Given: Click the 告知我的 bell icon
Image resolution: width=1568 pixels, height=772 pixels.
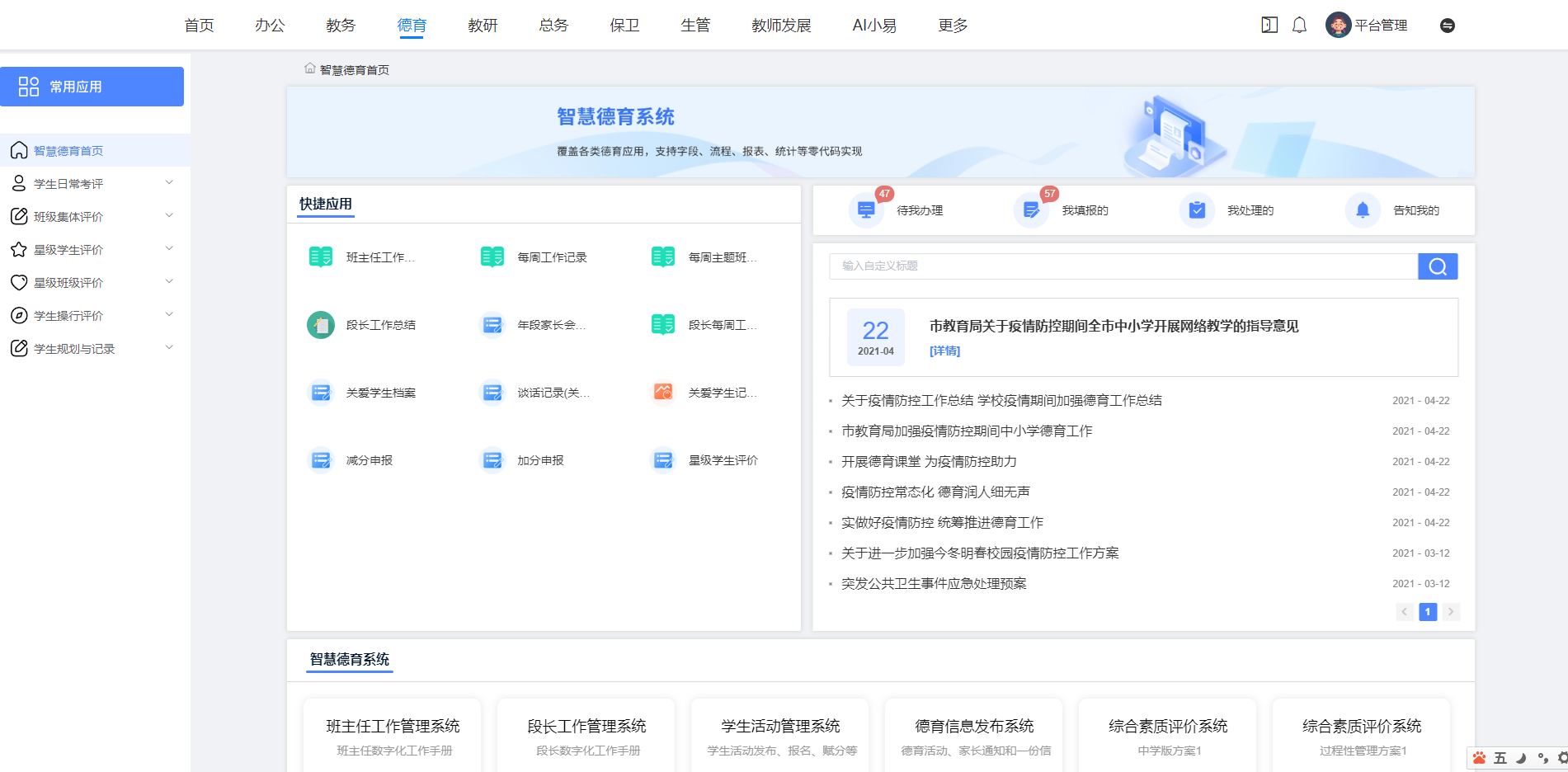Looking at the screenshot, I should (1363, 210).
